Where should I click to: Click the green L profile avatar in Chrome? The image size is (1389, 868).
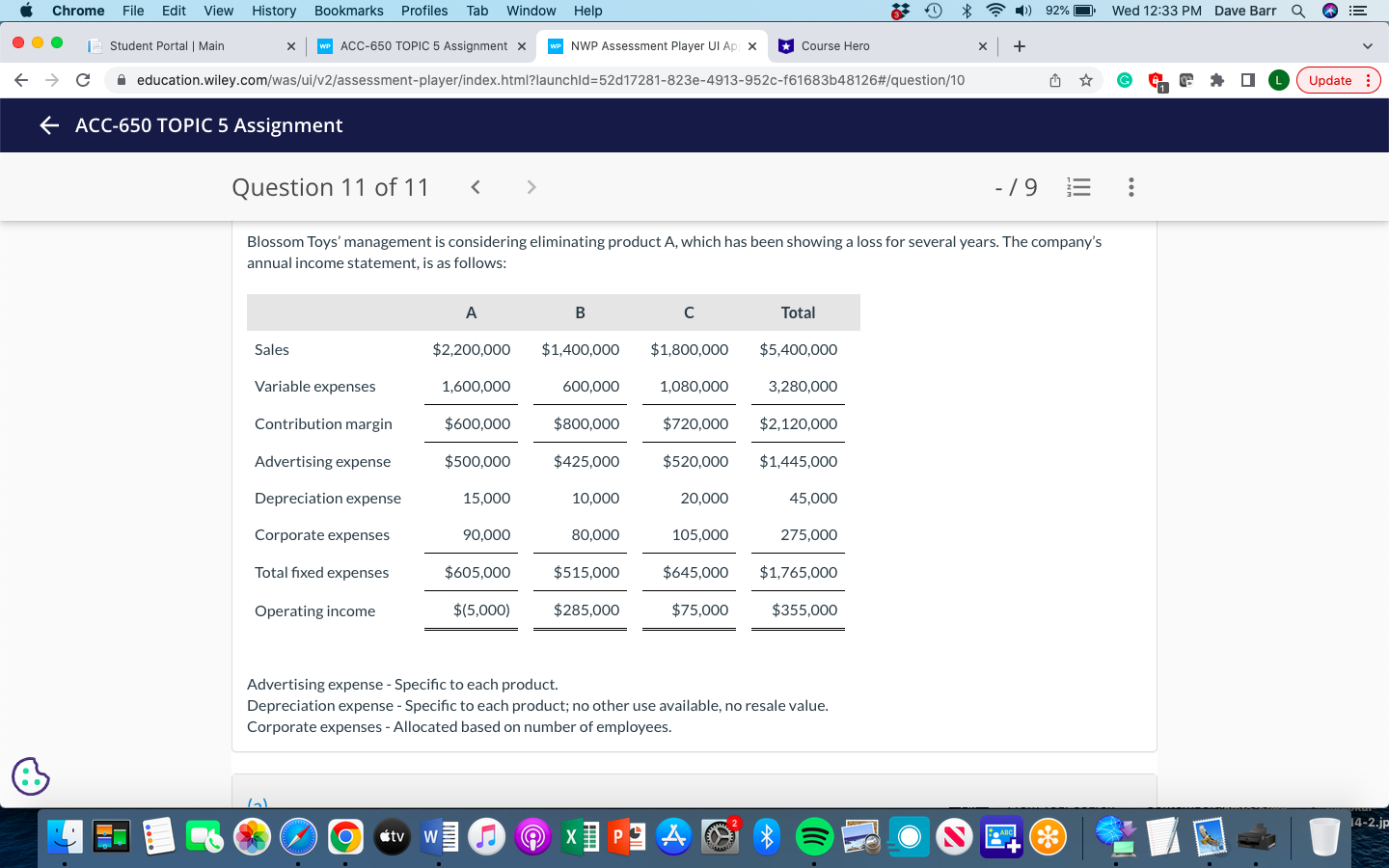(1278, 80)
